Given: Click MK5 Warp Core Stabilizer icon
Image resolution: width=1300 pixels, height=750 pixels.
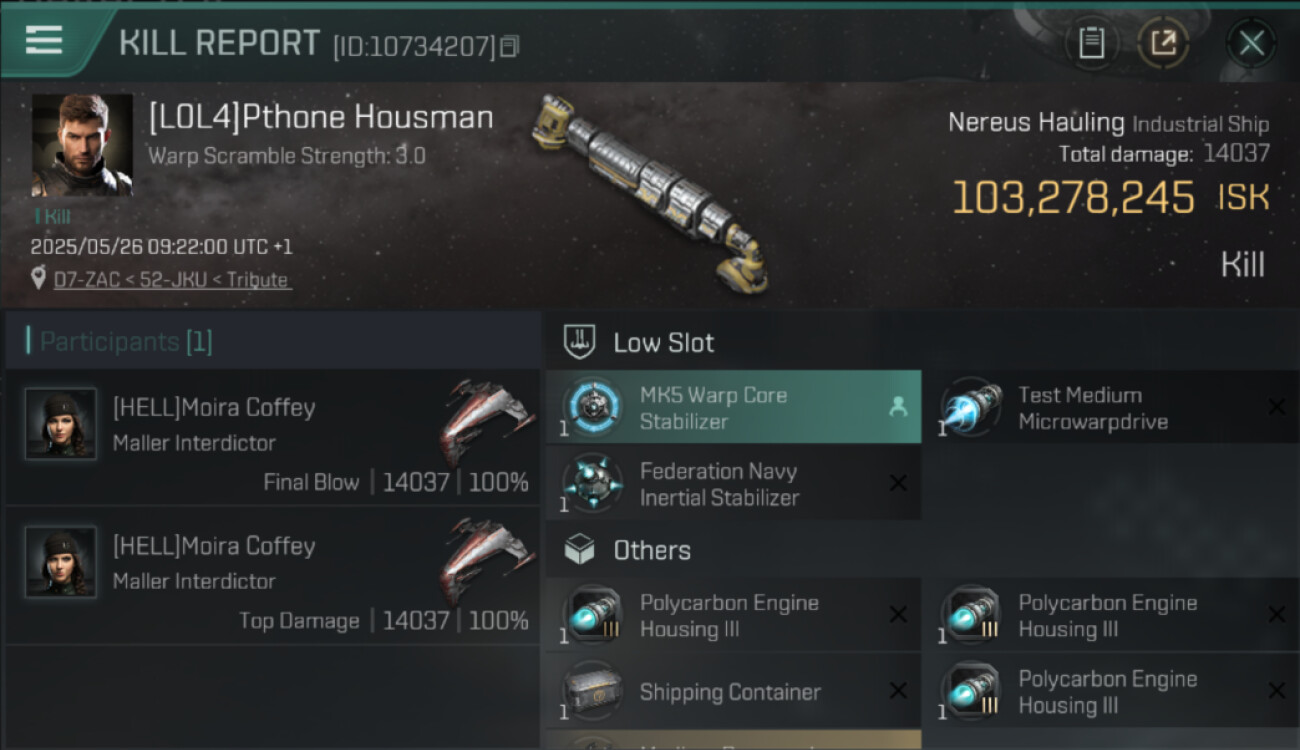Looking at the screenshot, I should (592, 407).
